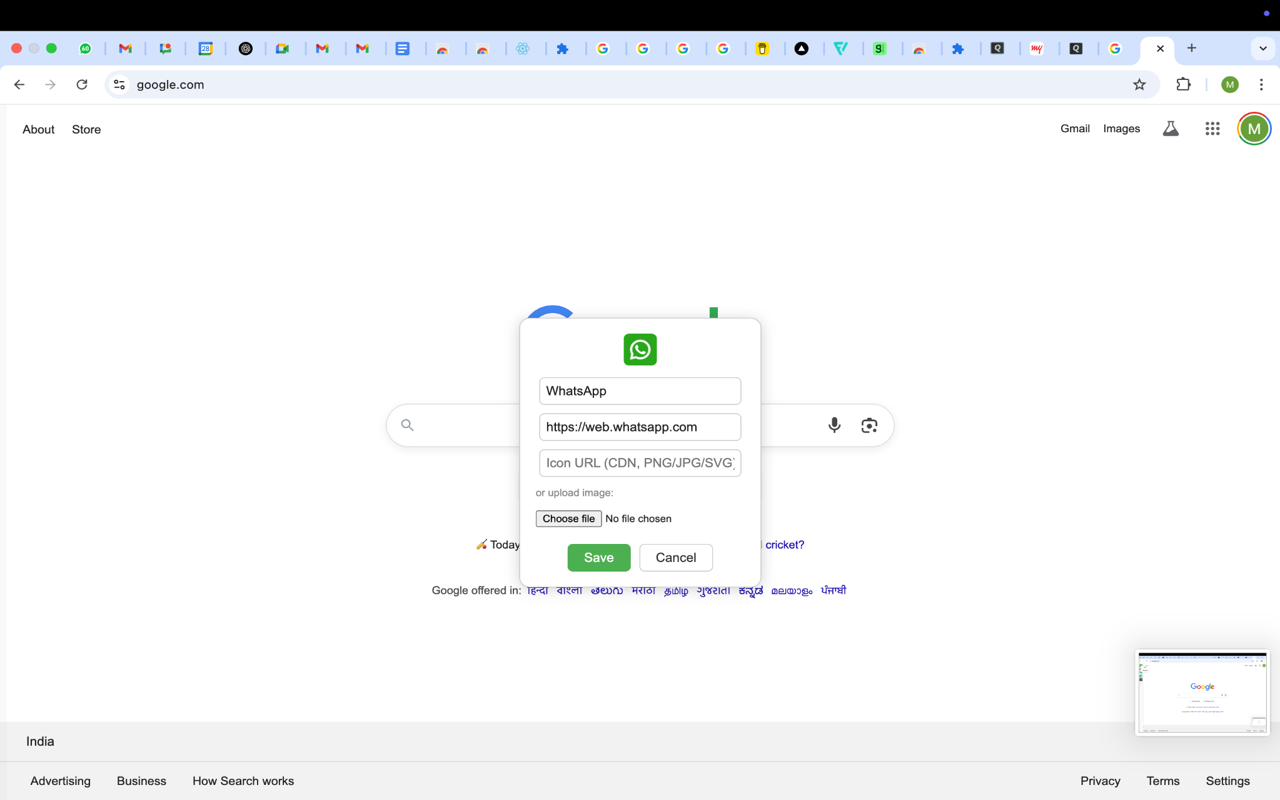This screenshot has width=1280, height=800.
Task: View site information icon in address bar
Action: pos(119,85)
